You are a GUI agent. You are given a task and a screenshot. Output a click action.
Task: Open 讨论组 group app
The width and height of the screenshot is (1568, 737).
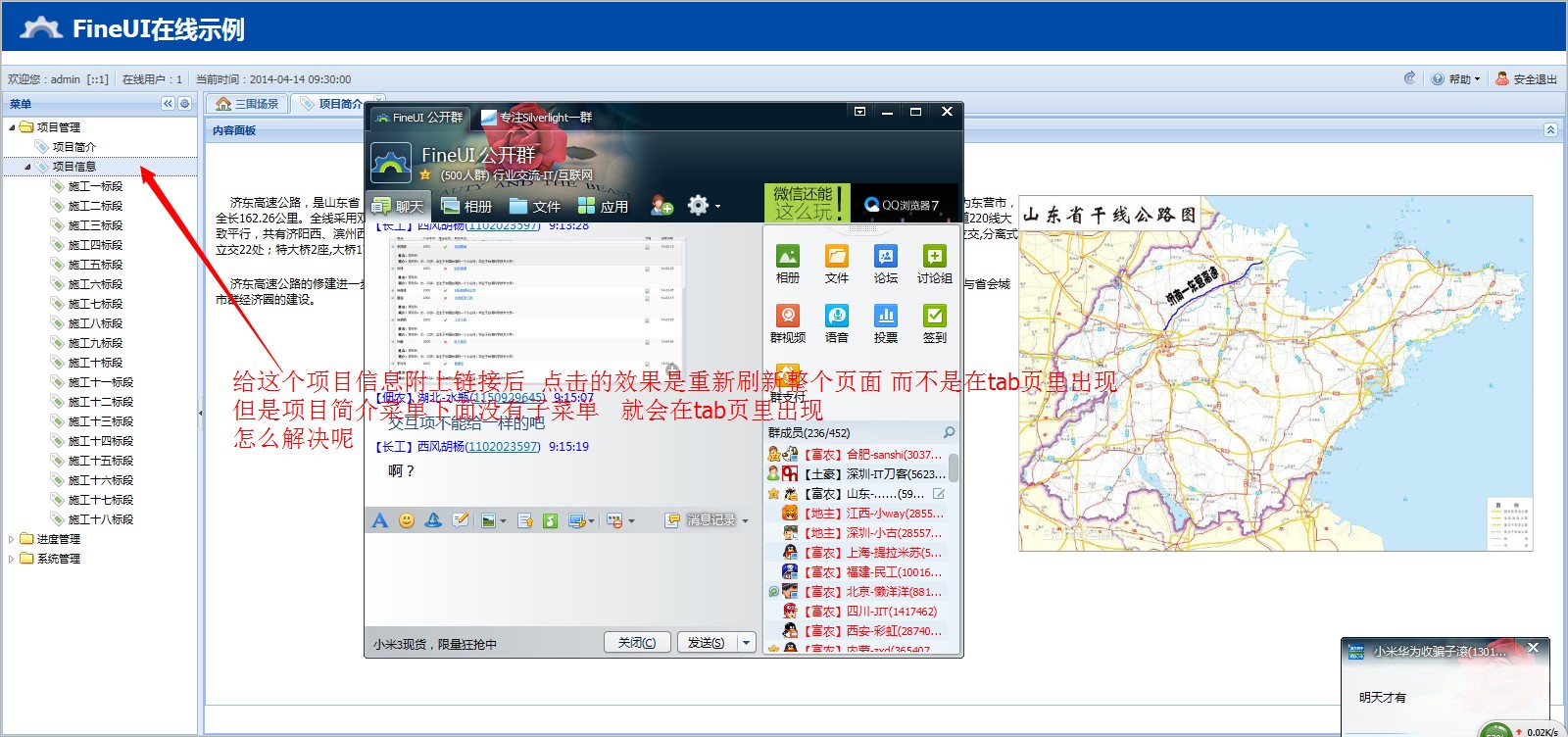coord(935,265)
